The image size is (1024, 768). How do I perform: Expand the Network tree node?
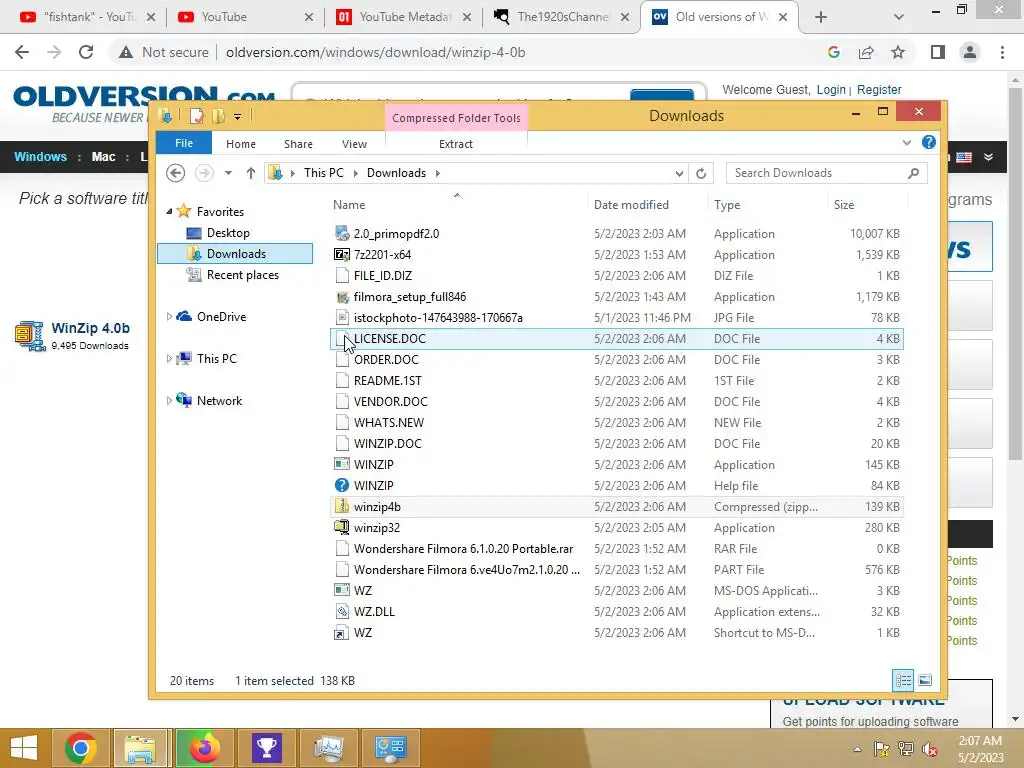pyautogui.click(x=169, y=400)
